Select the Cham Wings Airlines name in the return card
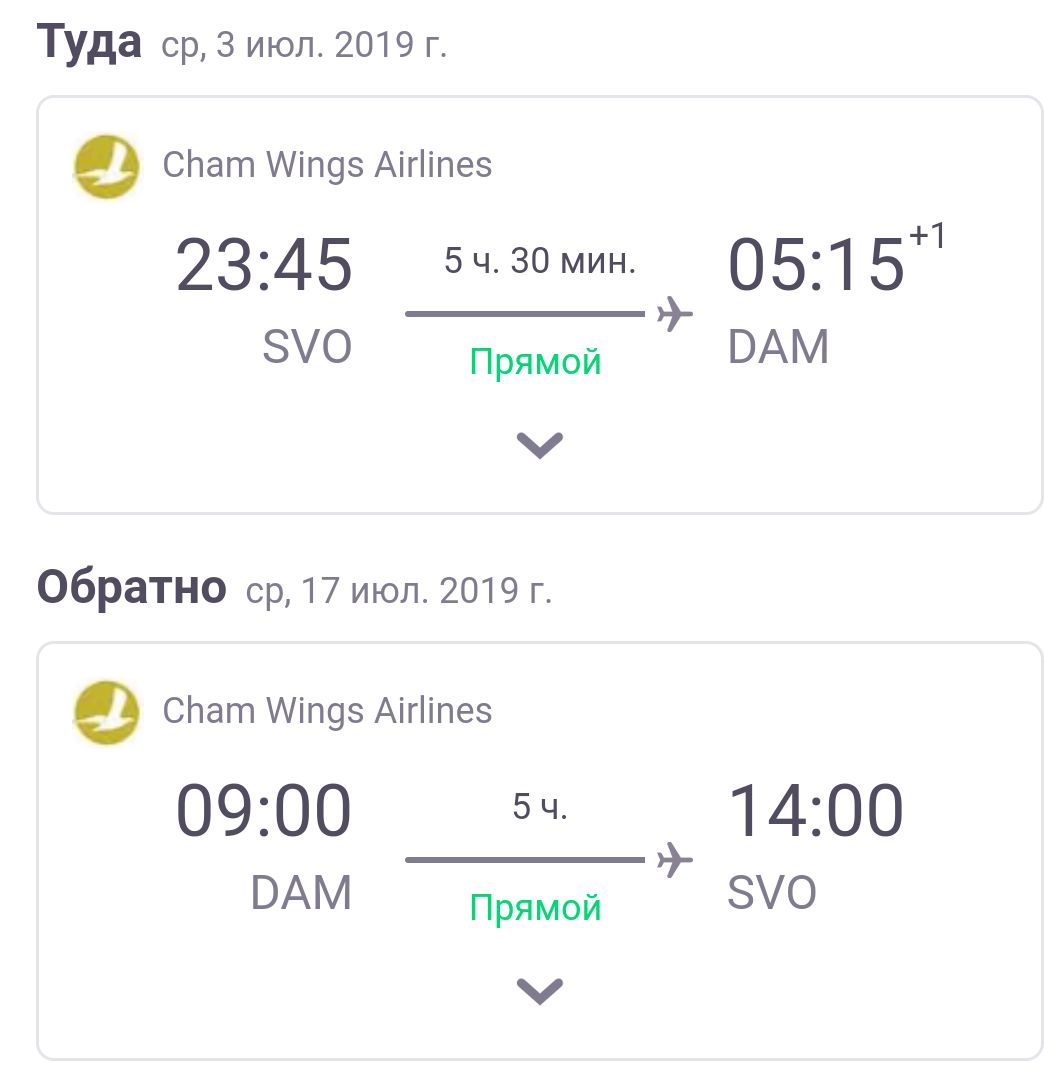Viewport: 1044px width, 1081px height. (x=327, y=711)
